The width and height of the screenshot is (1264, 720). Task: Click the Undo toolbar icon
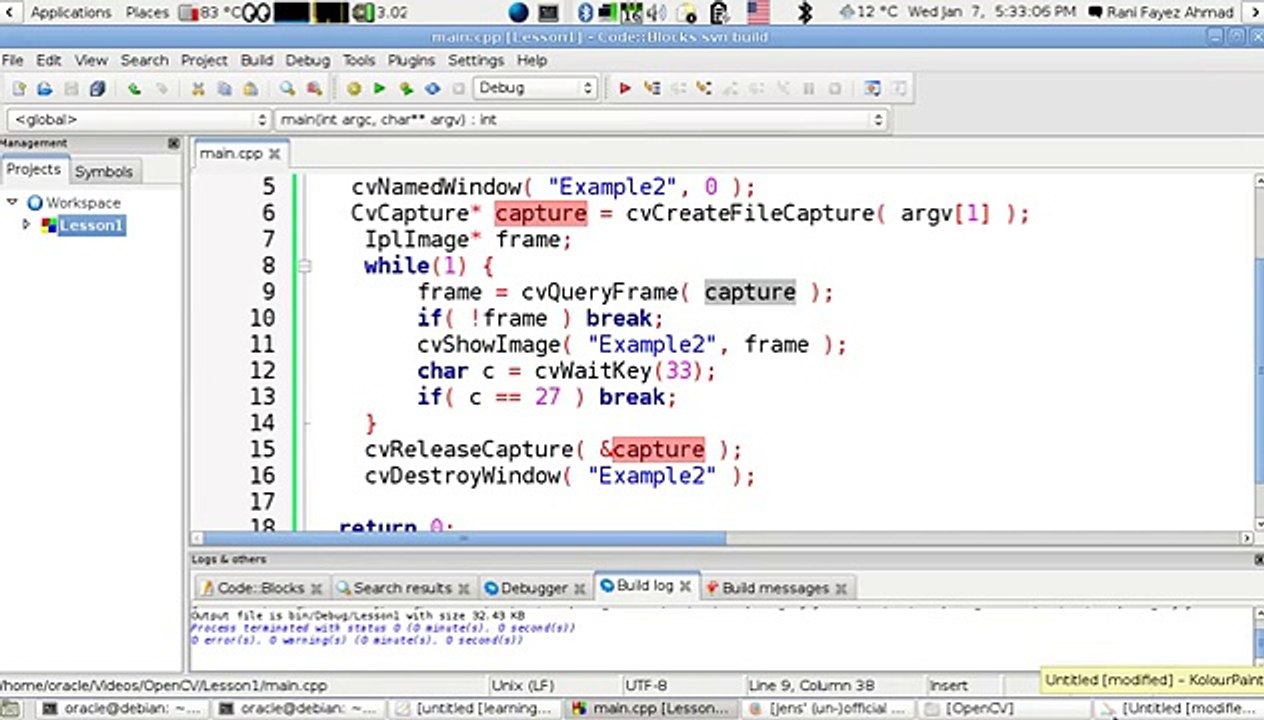(x=134, y=88)
